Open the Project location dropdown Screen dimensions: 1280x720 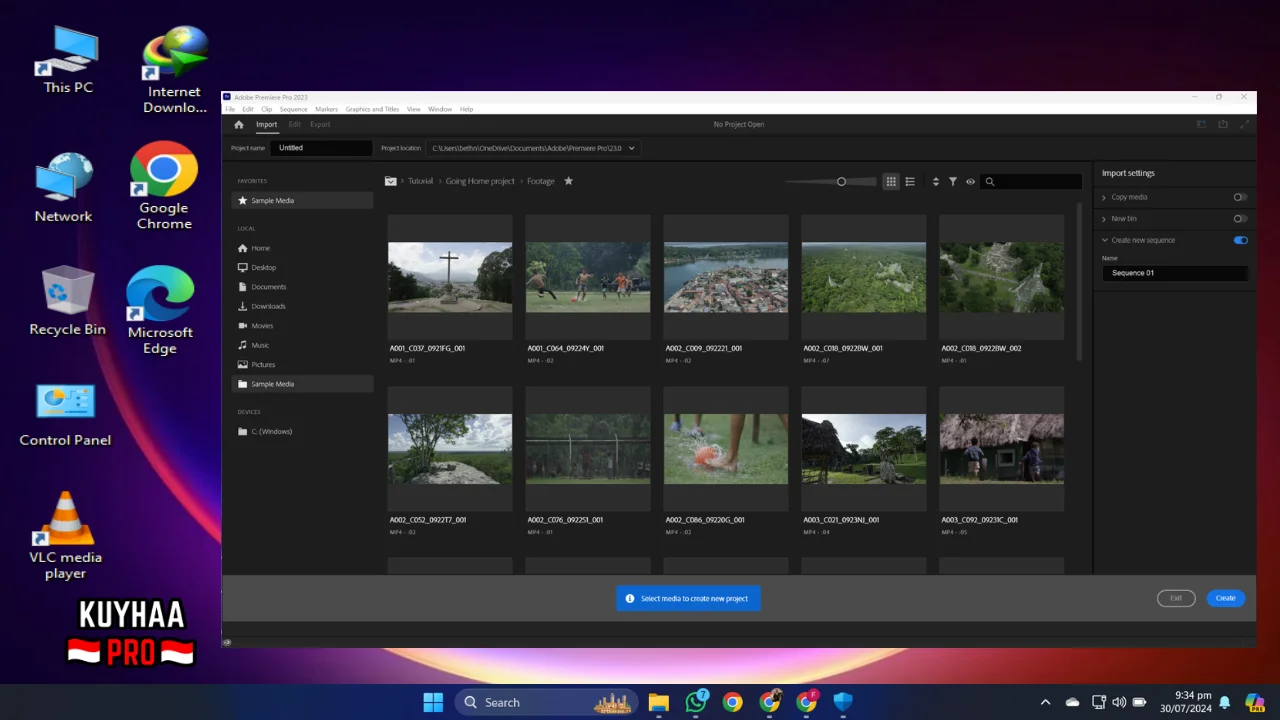533,148
